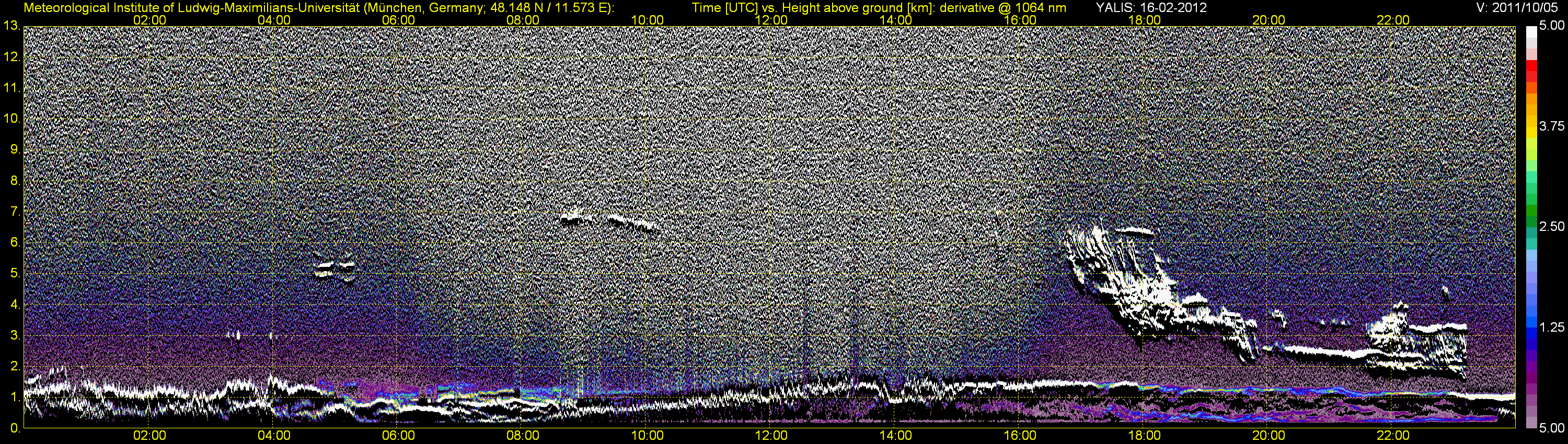This screenshot has height=444, width=1568.
Task: Click the 20:00 label on the bottom time axis
Action: [x=1269, y=436]
